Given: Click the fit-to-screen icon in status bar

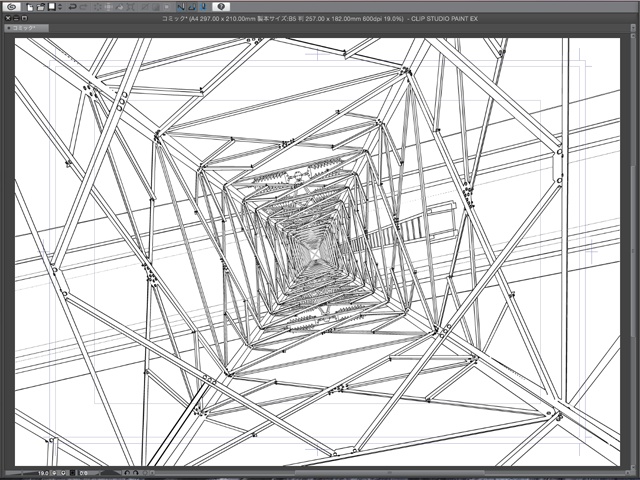Looking at the screenshot, I should coord(73,473).
